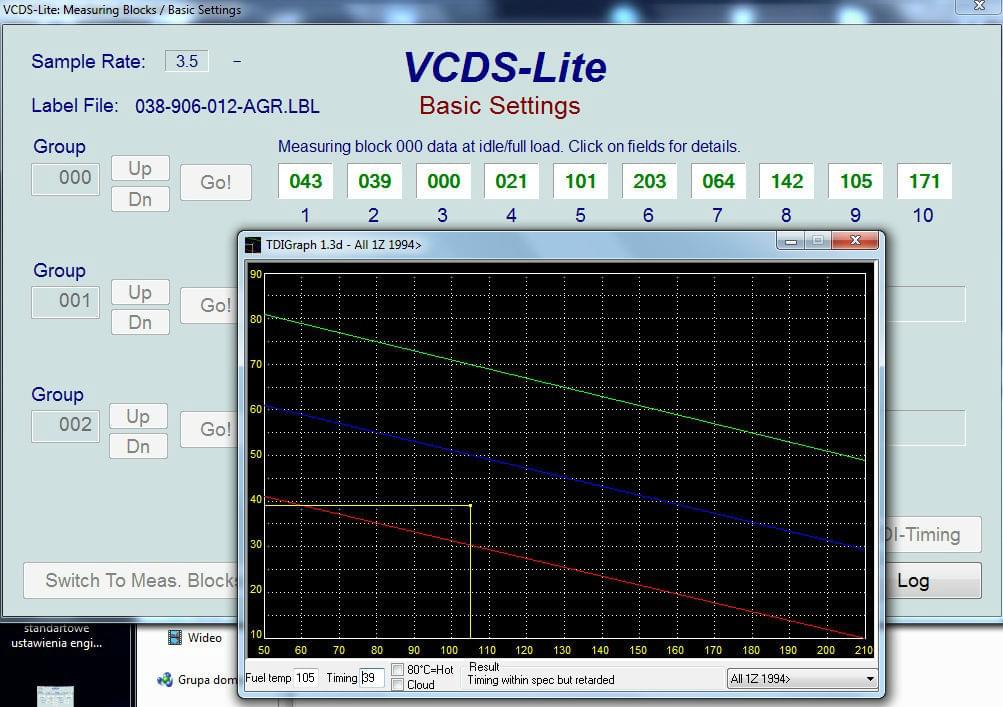Enable the 80°C=Hot checkbox
Image resolution: width=1003 pixels, height=707 pixels.
point(397,669)
